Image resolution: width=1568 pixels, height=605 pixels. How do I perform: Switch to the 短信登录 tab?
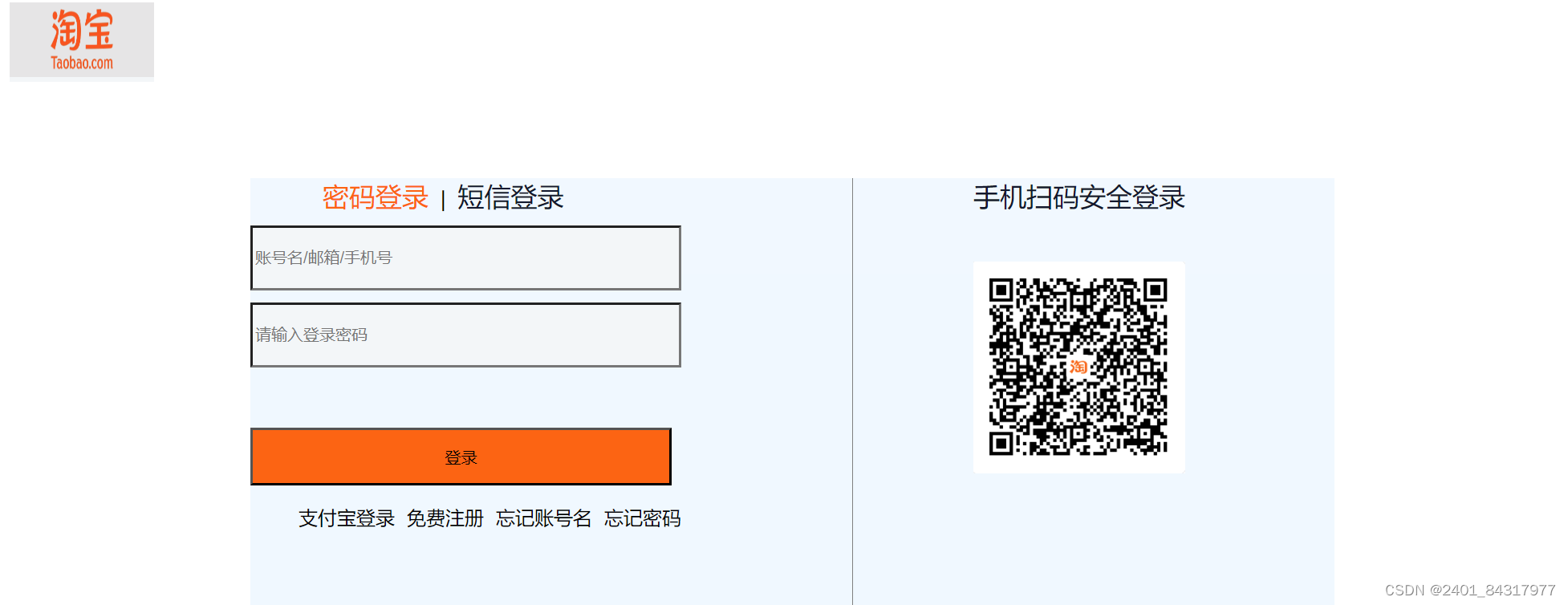click(x=510, y=197)
